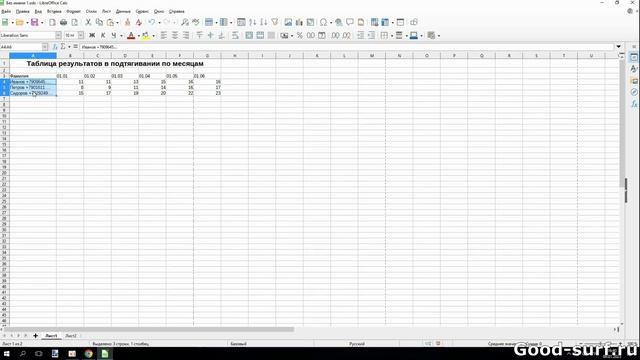Click the Format as percent icon
The height and width of the screenshot is (360, 640).
(300, 36)
